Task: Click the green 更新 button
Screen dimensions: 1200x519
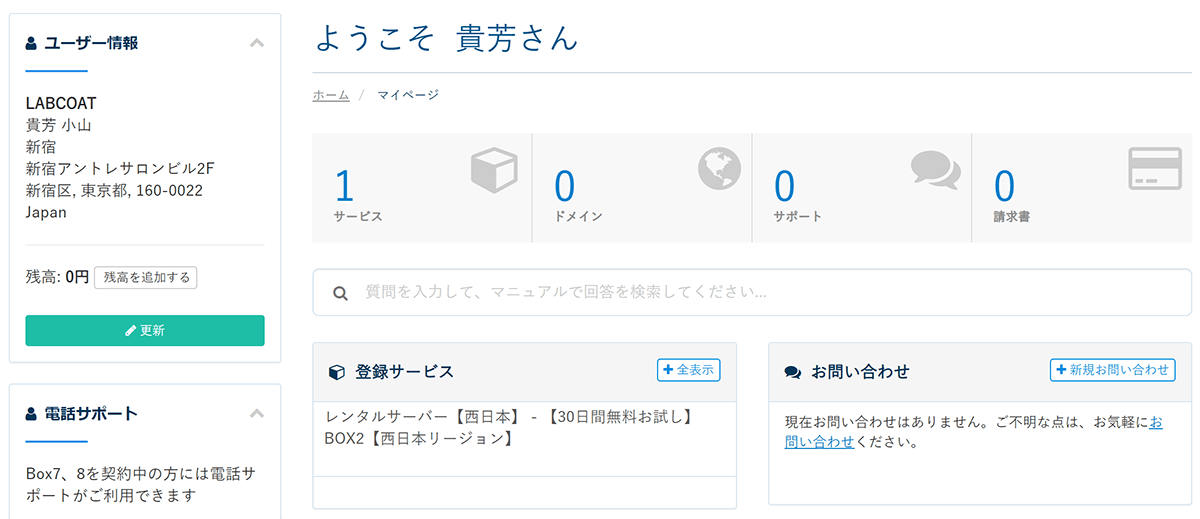Action: [145, 330]
